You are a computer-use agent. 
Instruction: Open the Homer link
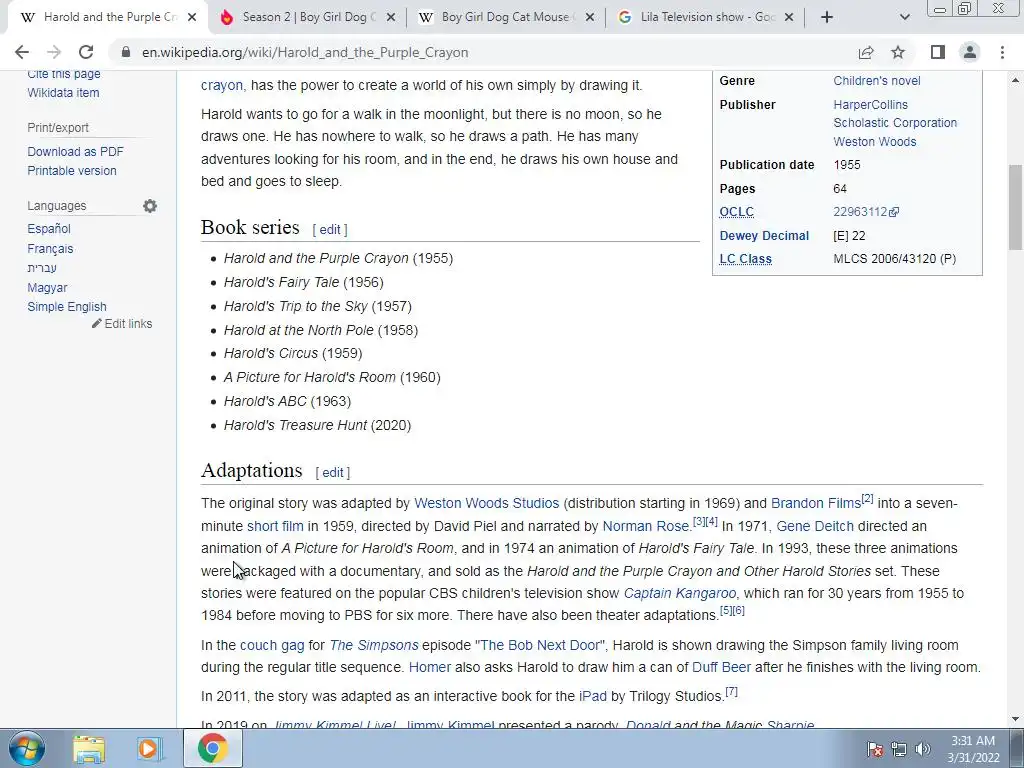(x=430, y=667)
